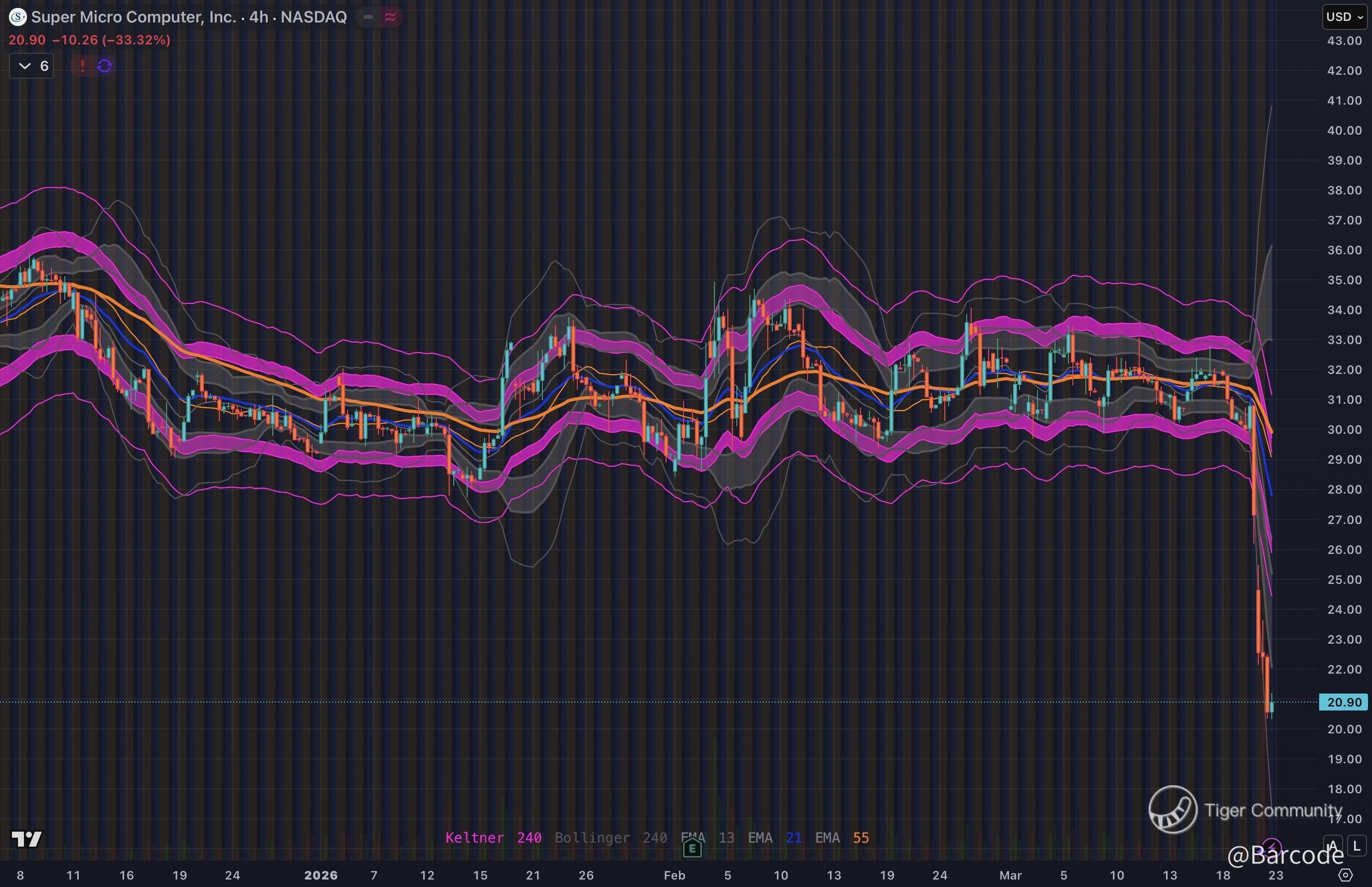Toggle auto scale A button
The height and width of the screenshot is (887, 1372).
(1333, 847)
